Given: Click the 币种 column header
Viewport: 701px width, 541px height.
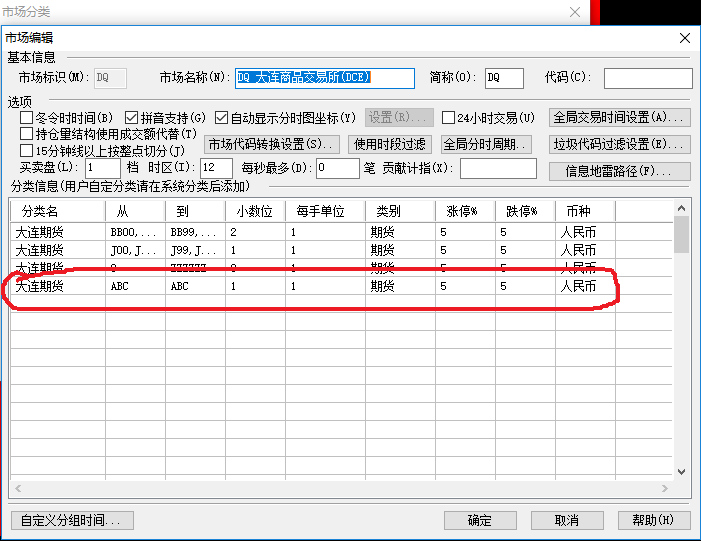Looking at the screenshot, I should click(585, 211).
